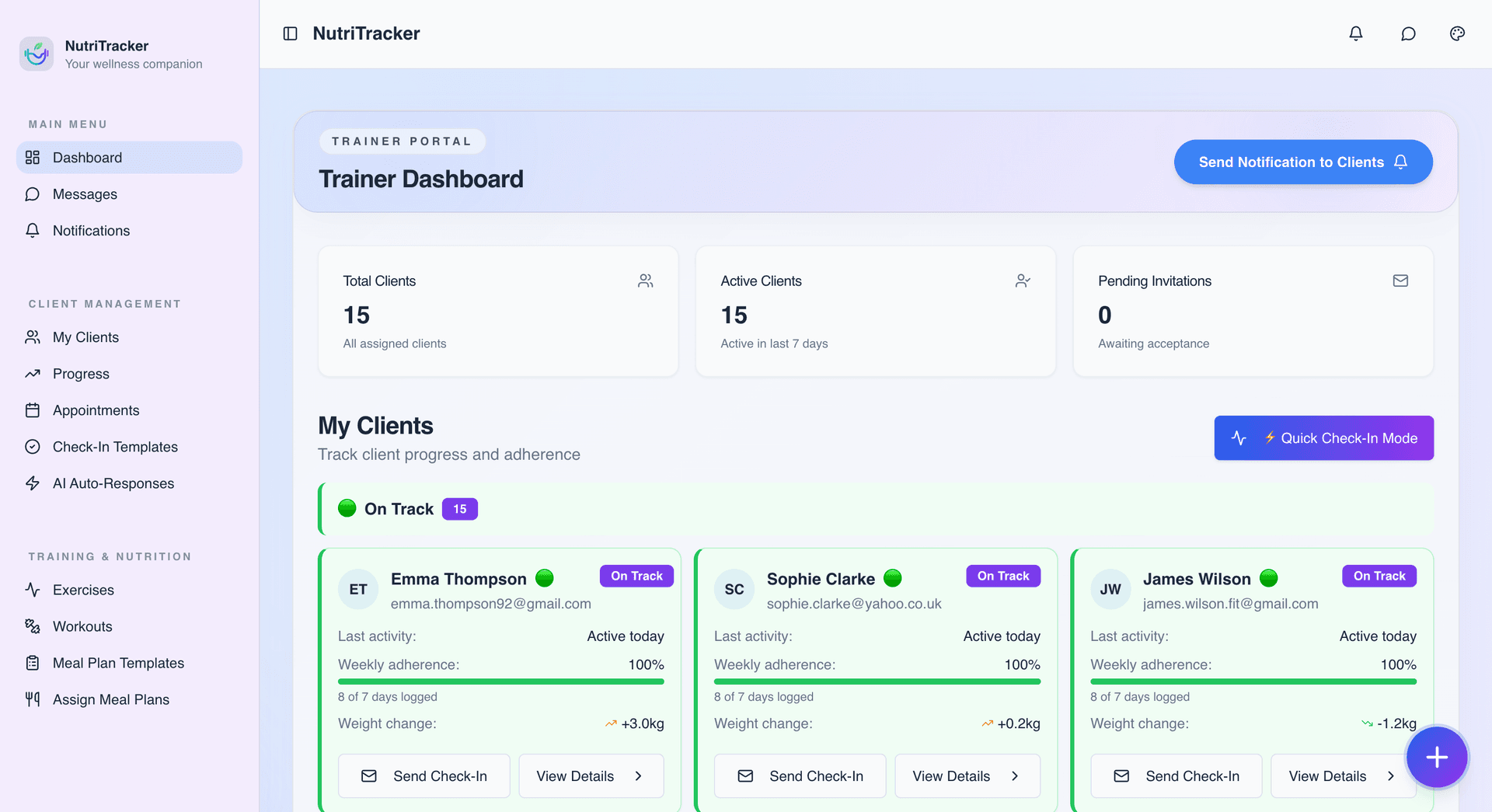Open the chat bubble icon in the header
Image resolution: width=1492 pixels, height=812 pixels.
pos(1407,33)
